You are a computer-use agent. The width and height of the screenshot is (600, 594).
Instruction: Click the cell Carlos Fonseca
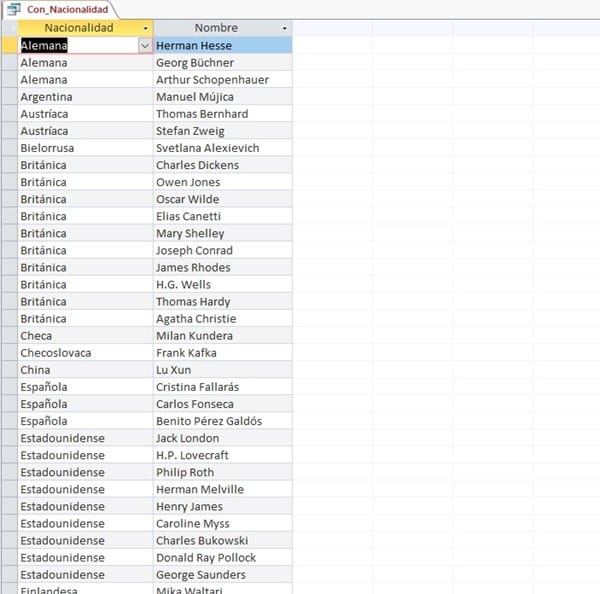click(x=223, y=404)
